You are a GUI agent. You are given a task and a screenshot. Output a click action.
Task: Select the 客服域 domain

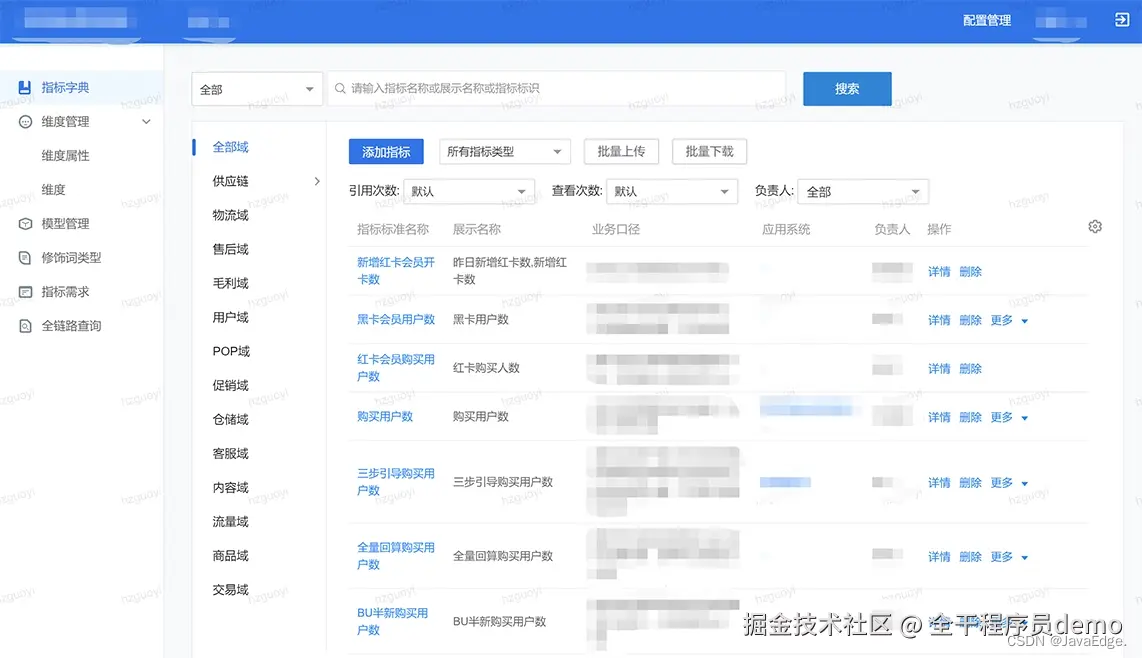coord(230,453)
